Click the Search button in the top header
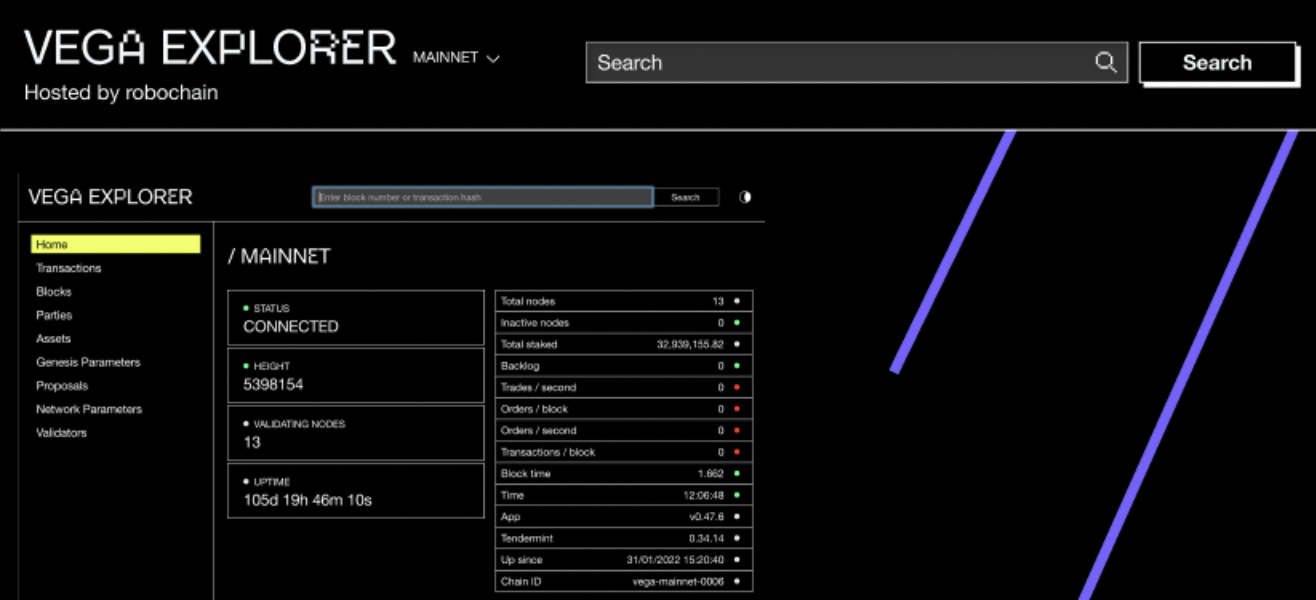The width and height of the screenshot is (1316, 600). [1218, 62]
